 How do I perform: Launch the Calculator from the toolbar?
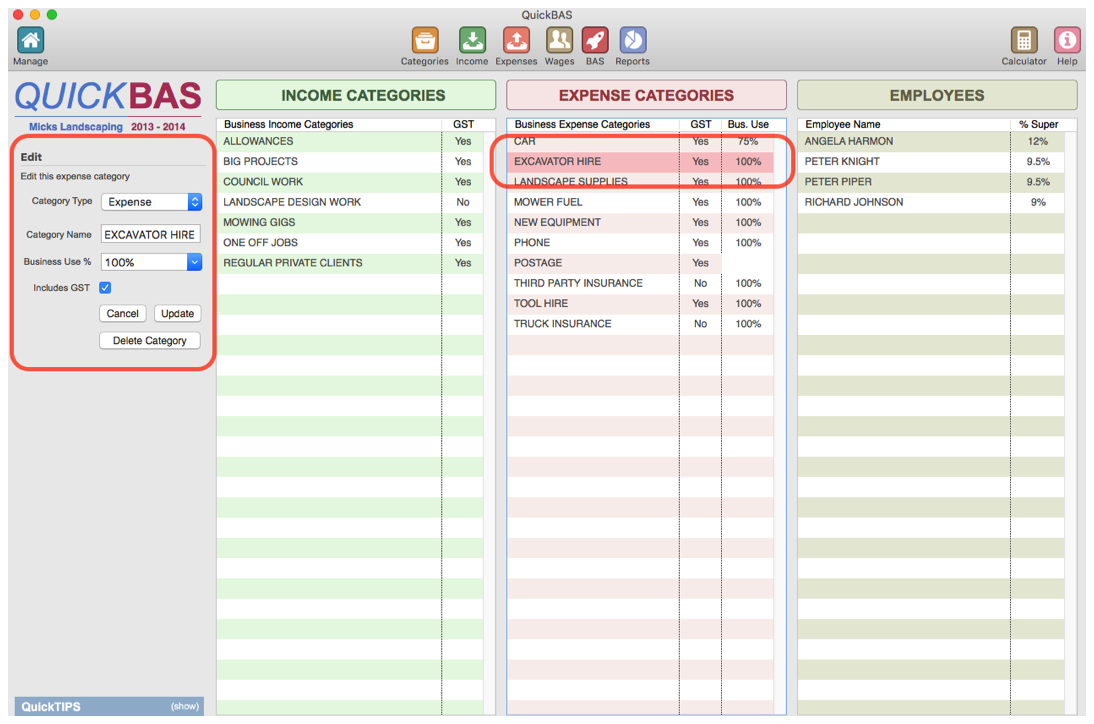point(1023,40)
